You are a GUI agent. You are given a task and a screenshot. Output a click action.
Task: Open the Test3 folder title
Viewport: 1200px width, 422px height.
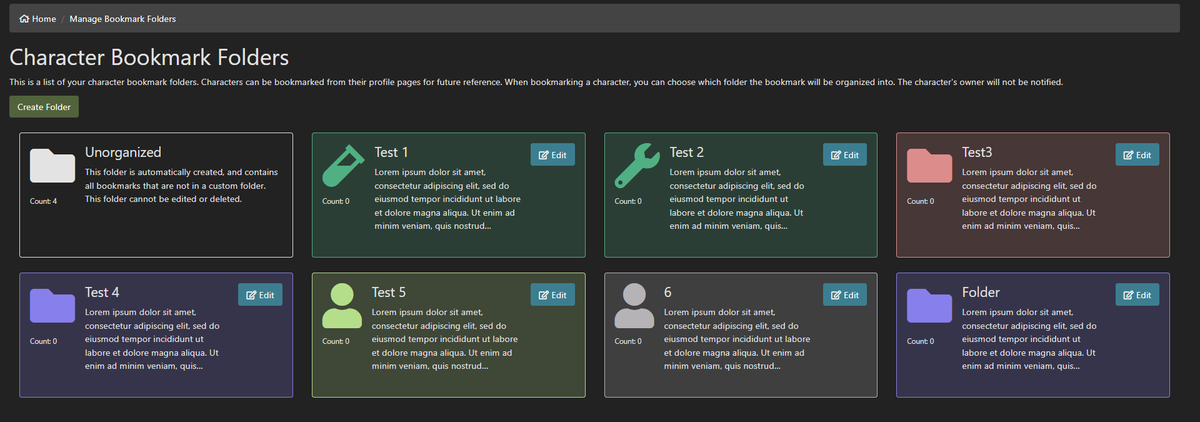[977, 152]
